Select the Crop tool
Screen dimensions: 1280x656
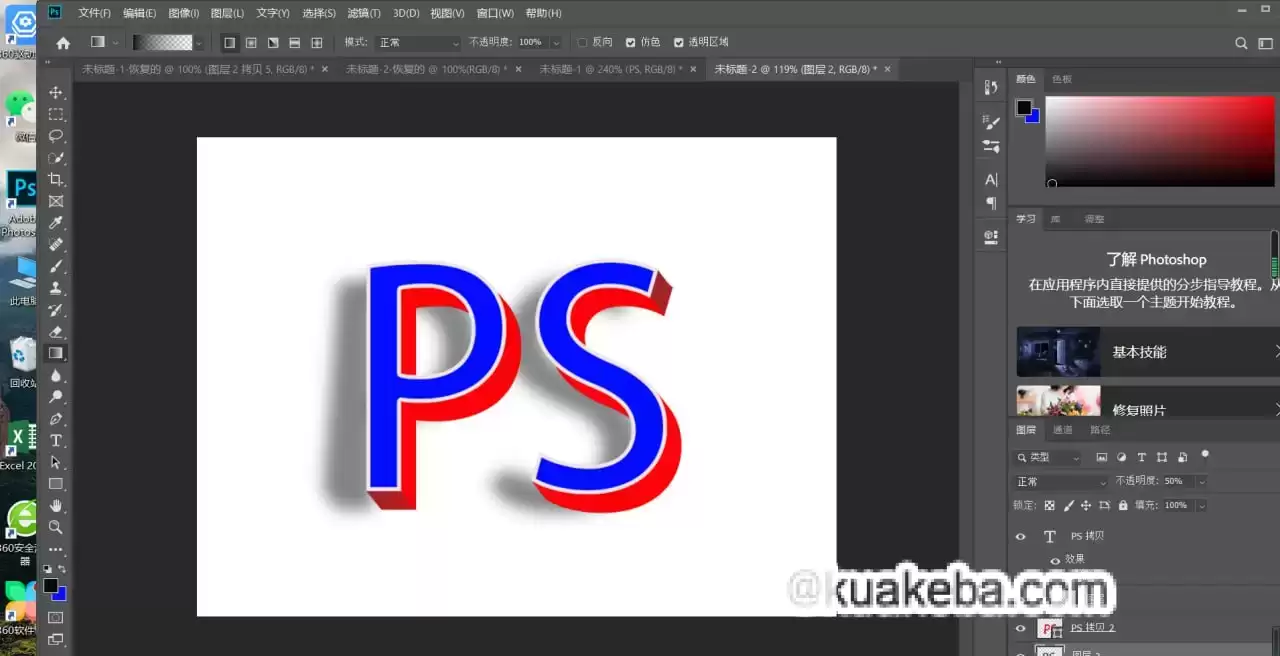click(x=56, y=180)
